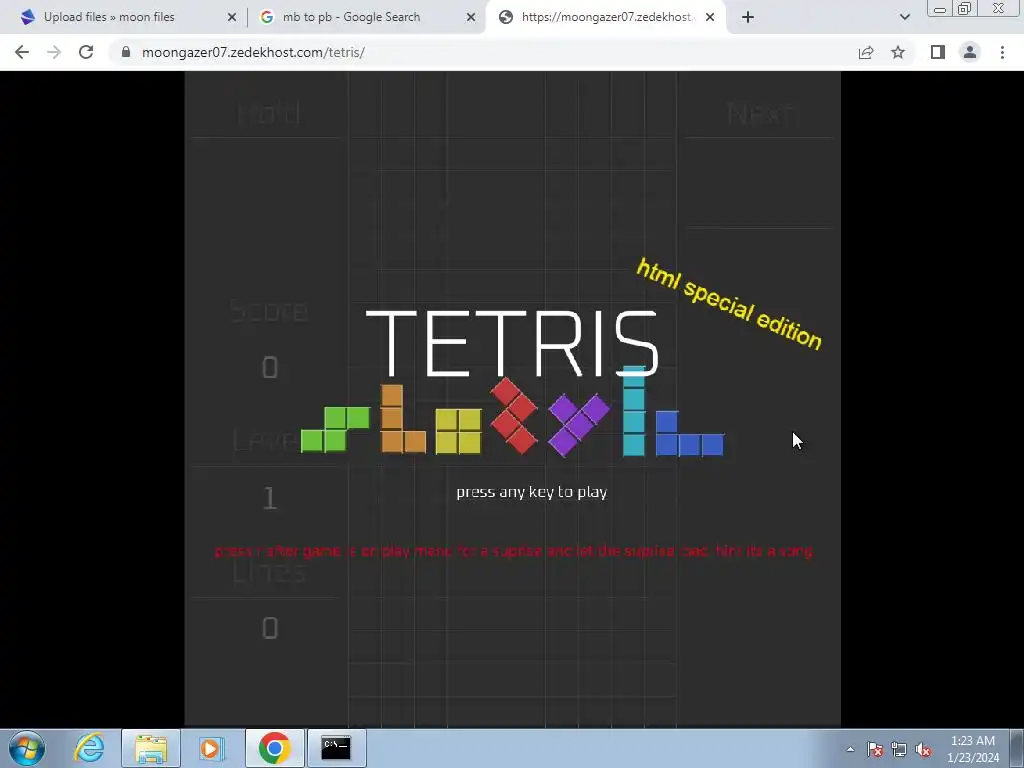
Task: Launch Internet Explorer from the taskbar
Action: click(x=89, y=748)
